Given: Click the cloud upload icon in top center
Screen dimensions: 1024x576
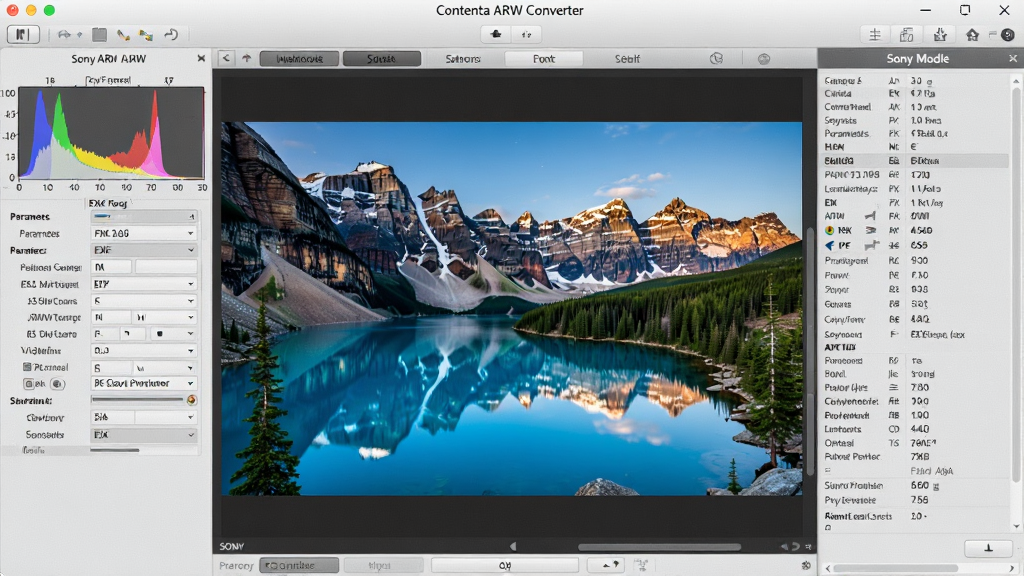Looking at the screenshot, I should coord(496,34).
